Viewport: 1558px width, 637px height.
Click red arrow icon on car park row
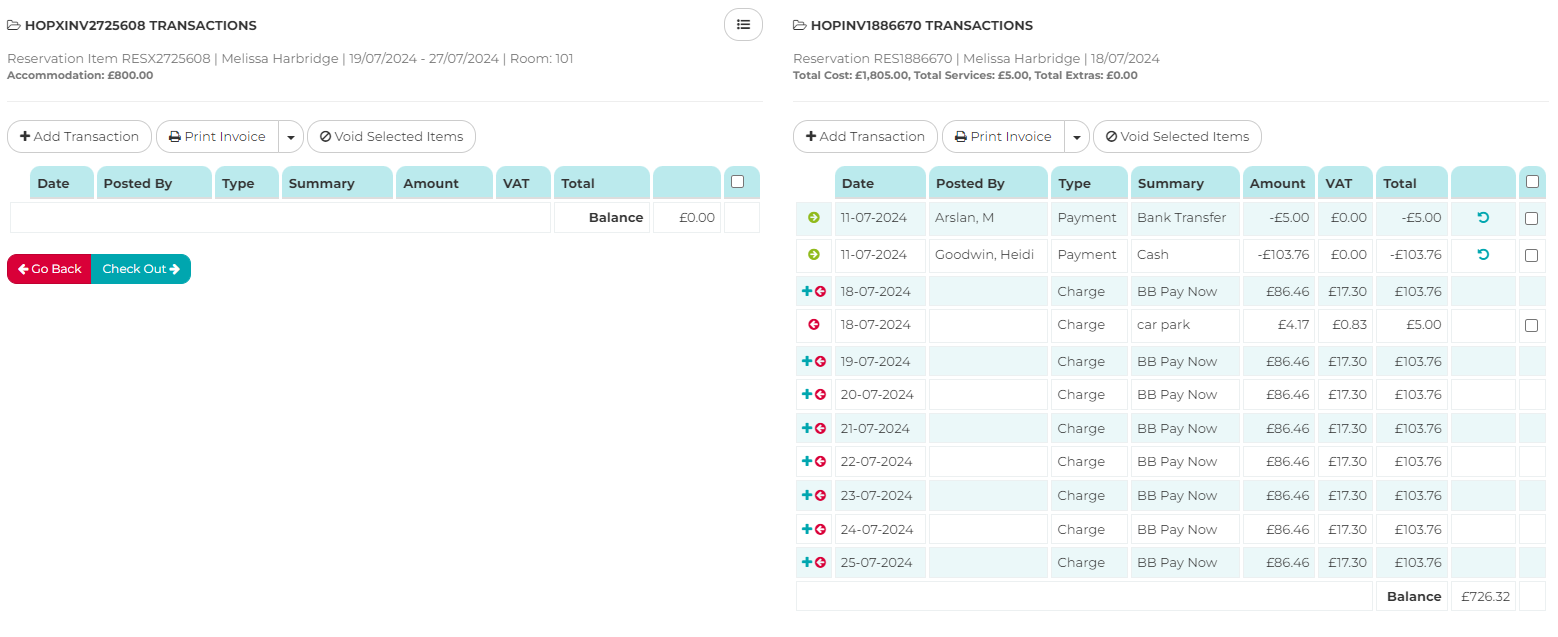[x=814, y=325]
